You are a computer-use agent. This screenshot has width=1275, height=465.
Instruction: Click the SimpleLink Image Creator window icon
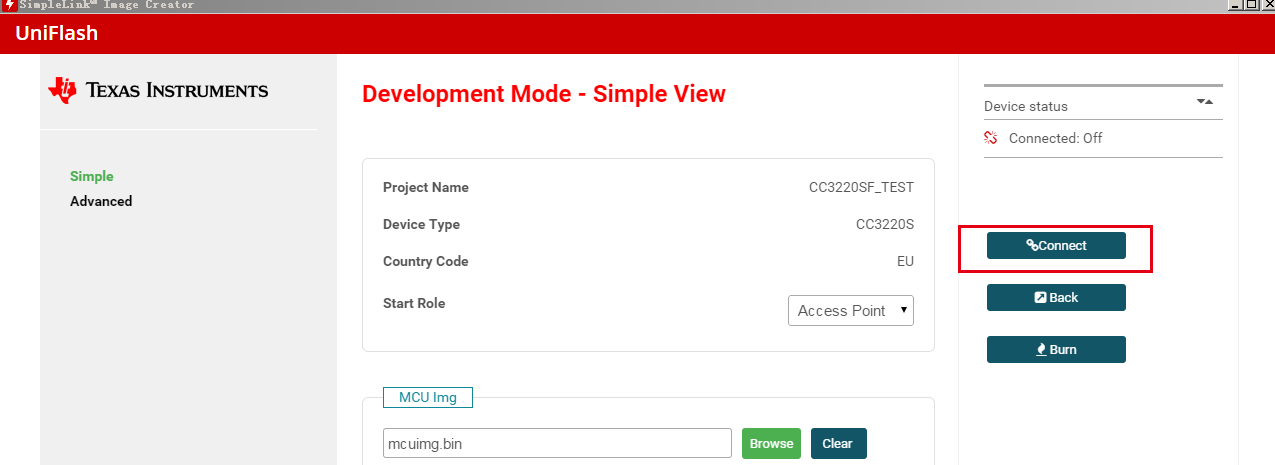click(8, 5)
